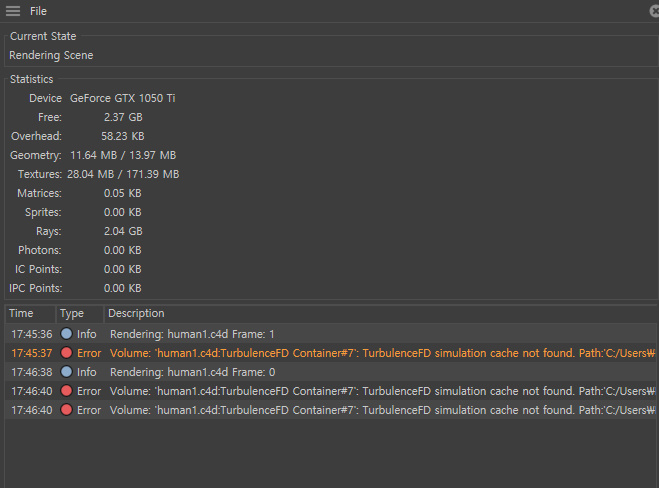Select the 'Rendering: human1.c4d Frame: 1' log entry
Screen dimensions: 659x488
click(x=331, y=334)
